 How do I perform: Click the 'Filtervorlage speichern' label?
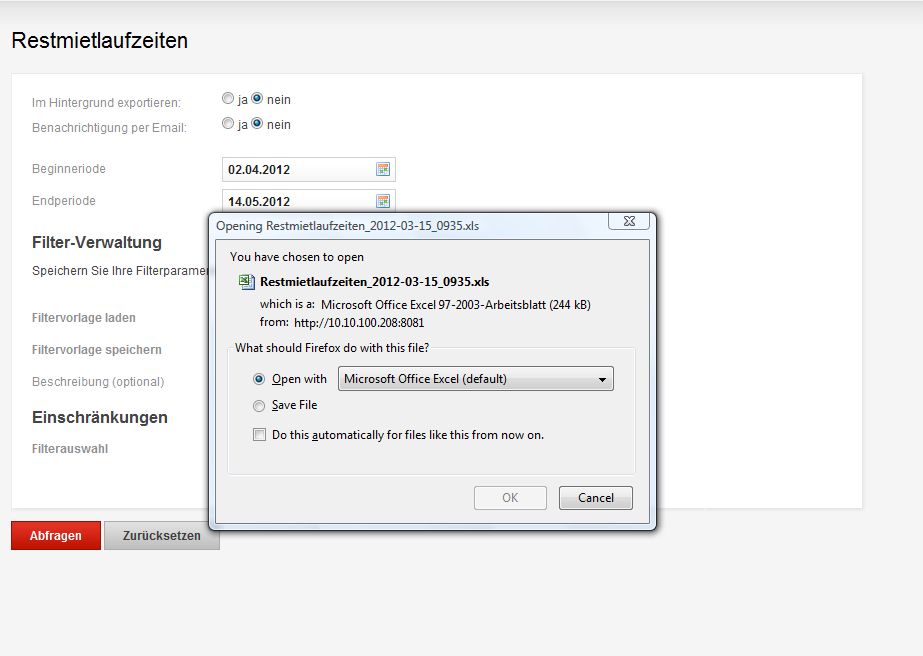tap(97, 350)
